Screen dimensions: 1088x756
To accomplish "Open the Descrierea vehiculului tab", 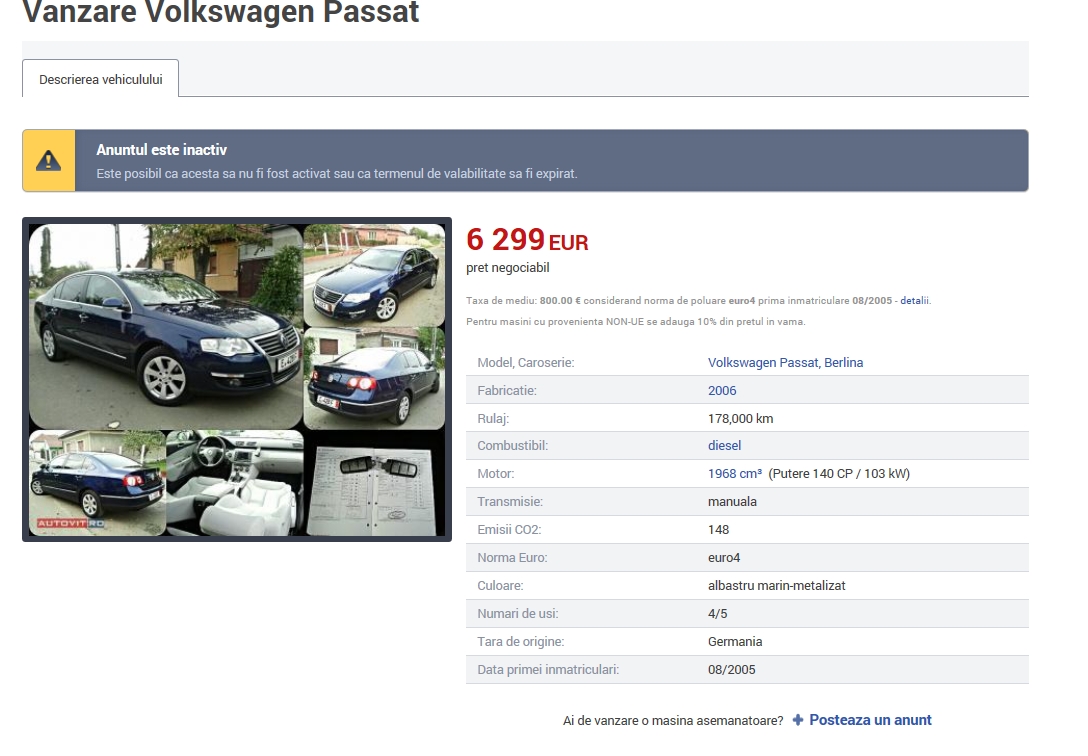I will tap(100, 79).
